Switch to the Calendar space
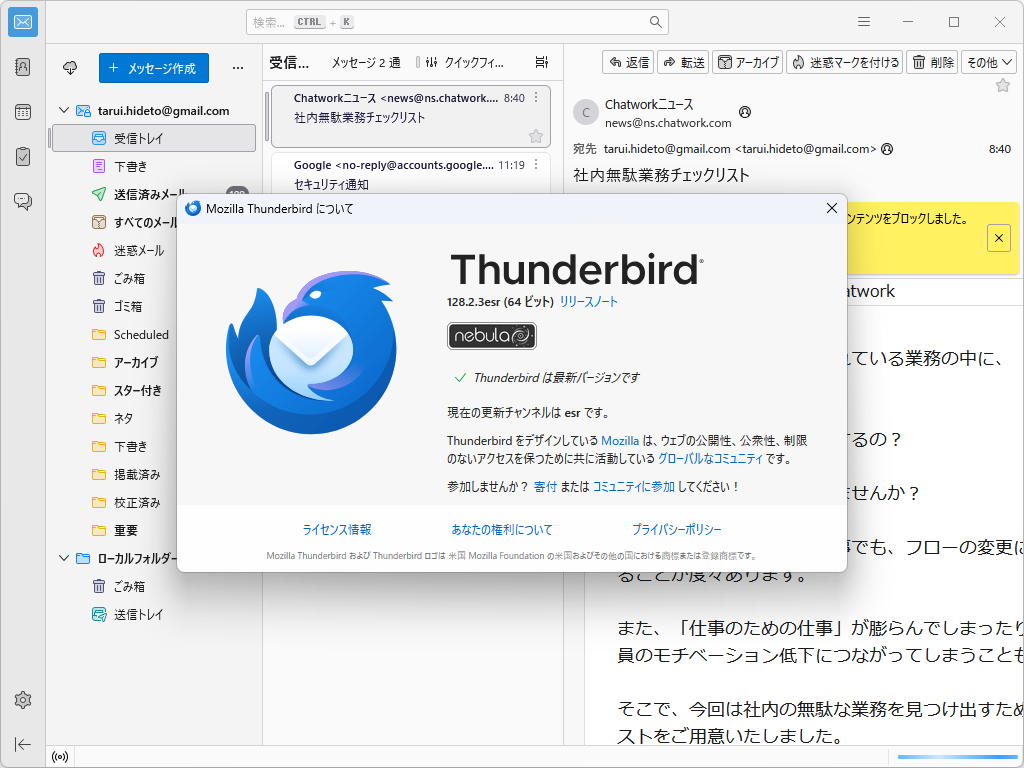Viewport: 1024px width, 768px height. [22, 112]
